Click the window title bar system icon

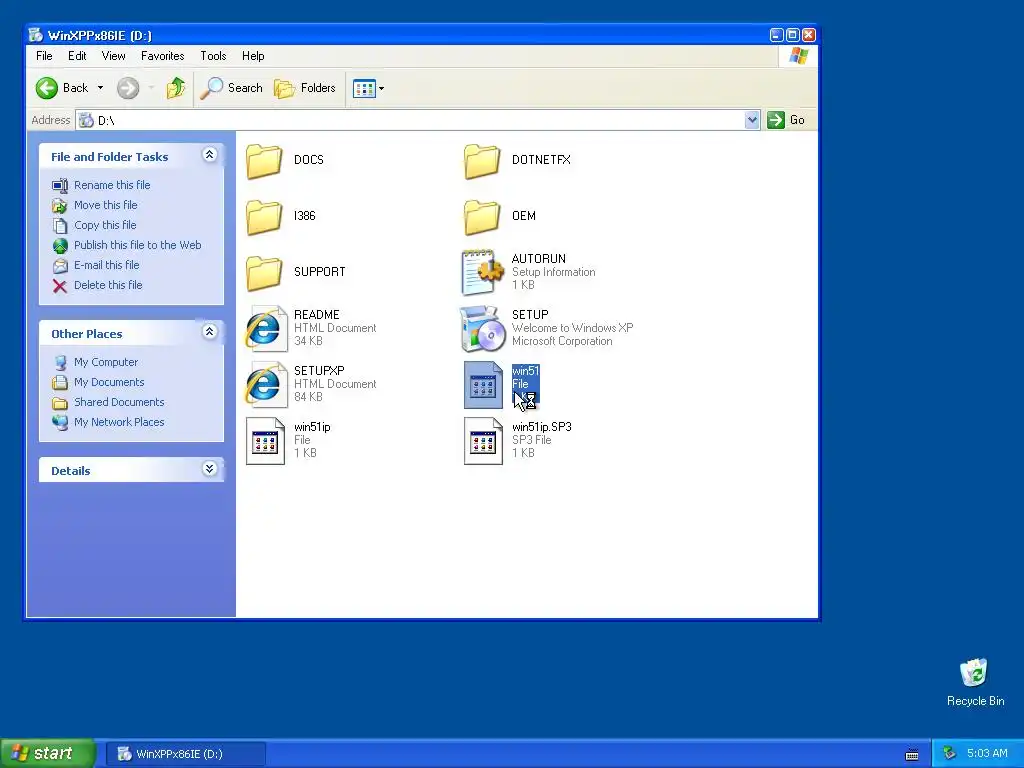click(x=36, y=35)
